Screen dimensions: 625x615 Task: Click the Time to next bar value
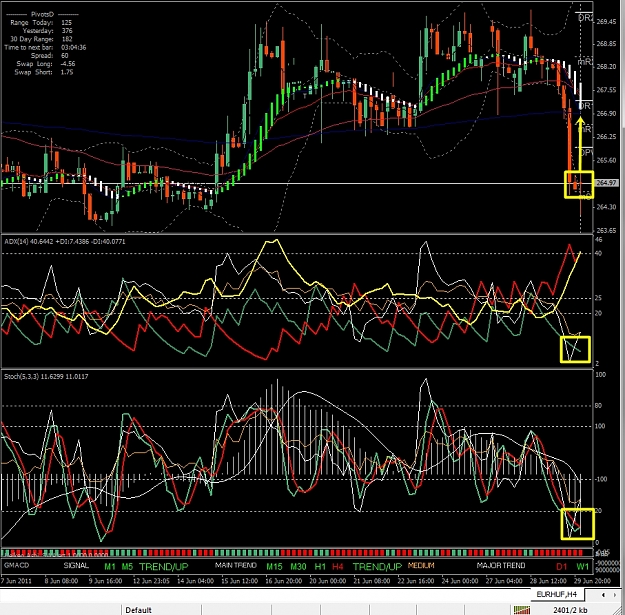point(73,47)
